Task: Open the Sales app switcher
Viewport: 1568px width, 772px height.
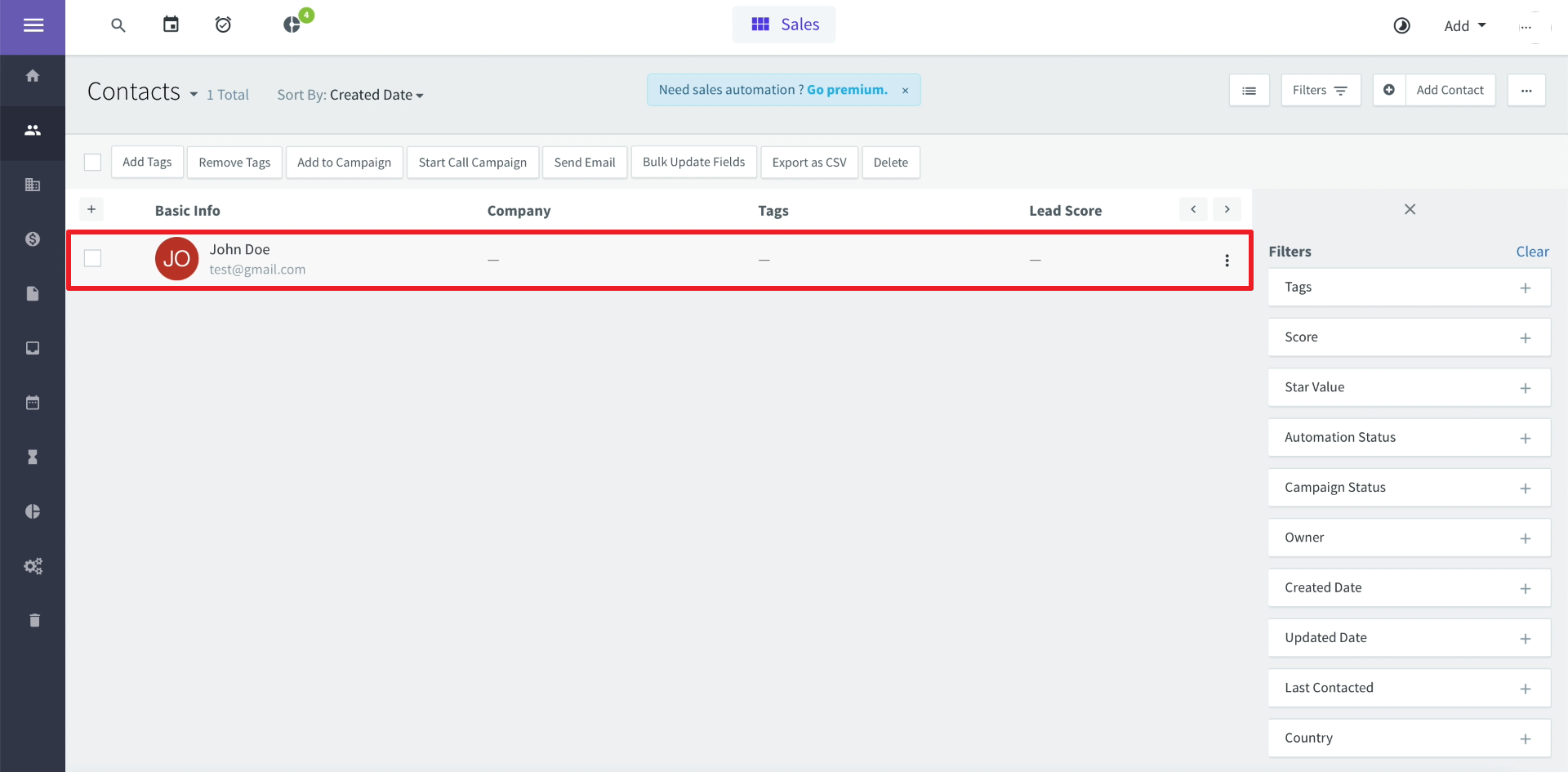Action: click(x=784, y=25)
